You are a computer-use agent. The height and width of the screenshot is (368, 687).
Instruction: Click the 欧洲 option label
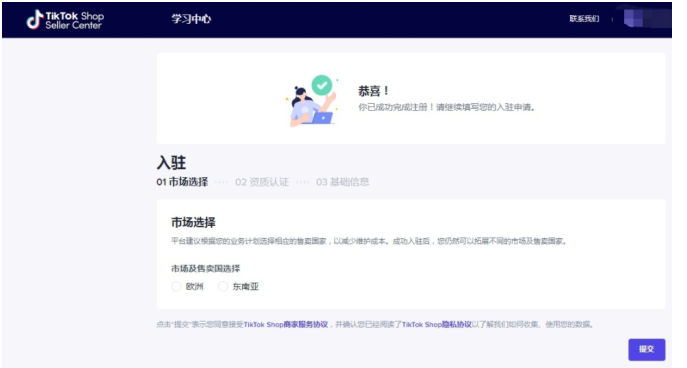(195, 287)
